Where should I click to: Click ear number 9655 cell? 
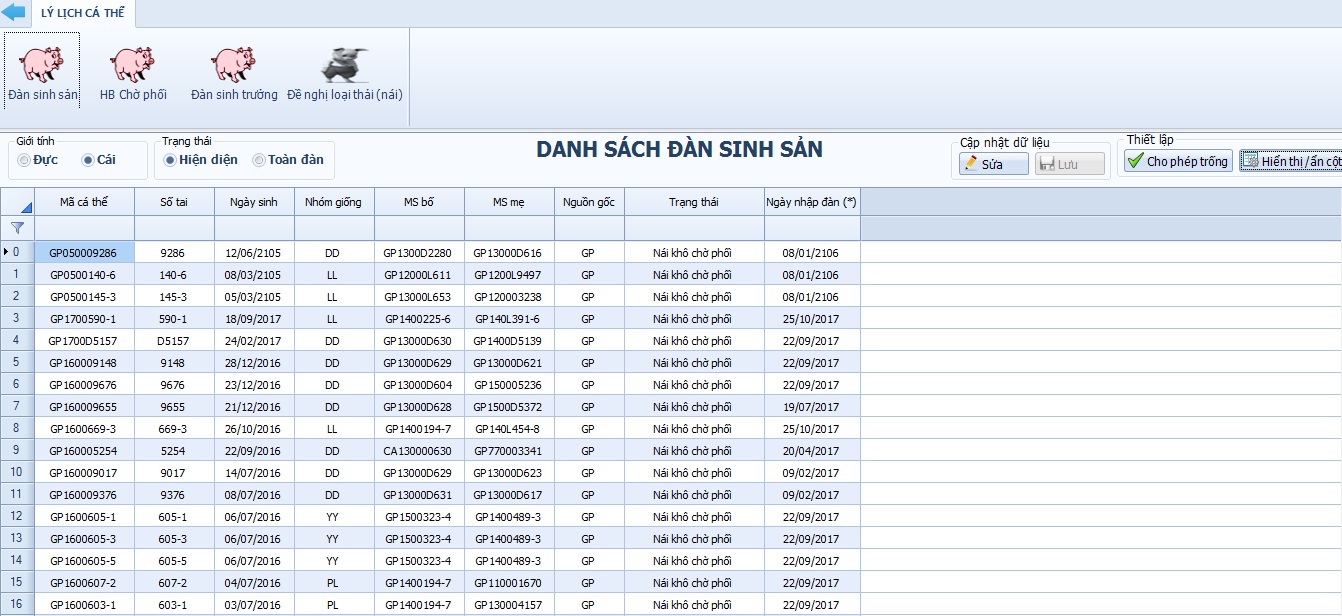point(174,407)
